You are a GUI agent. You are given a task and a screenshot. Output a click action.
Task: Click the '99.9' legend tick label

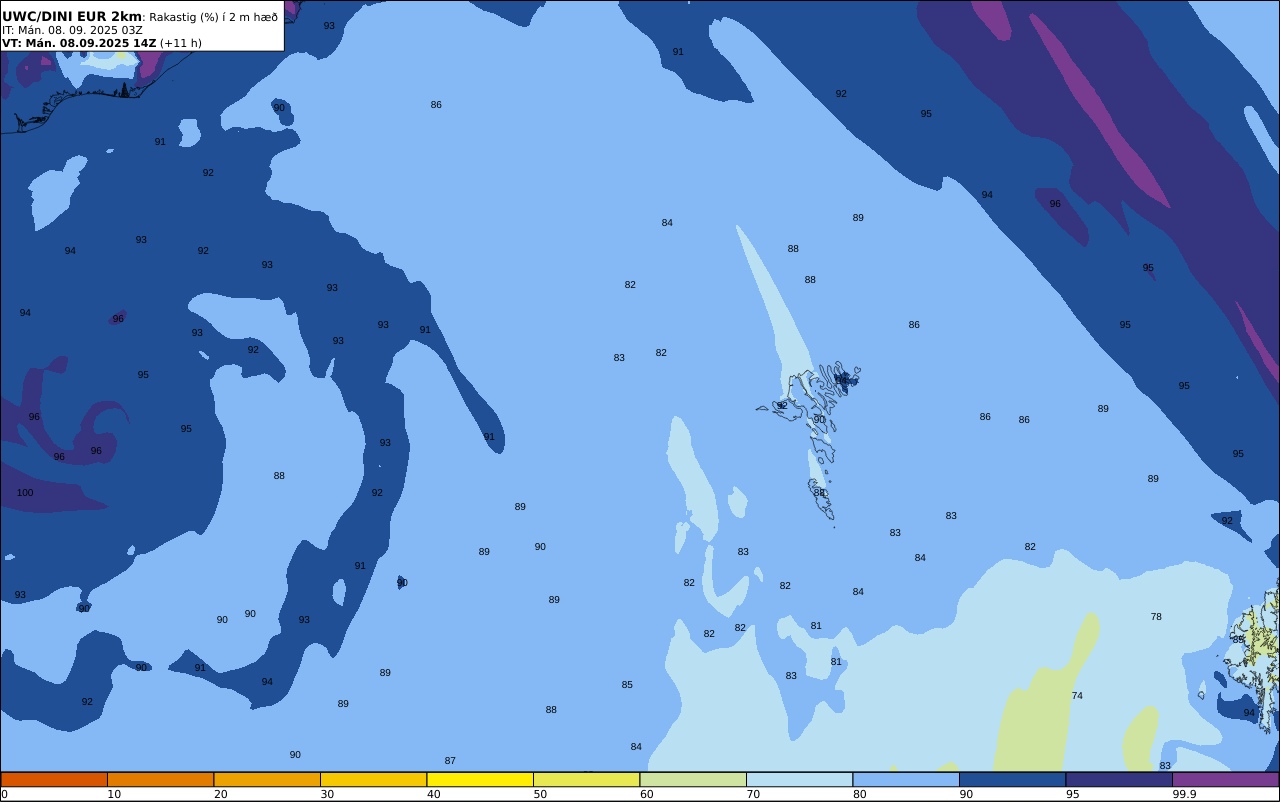coord(1184,794)
